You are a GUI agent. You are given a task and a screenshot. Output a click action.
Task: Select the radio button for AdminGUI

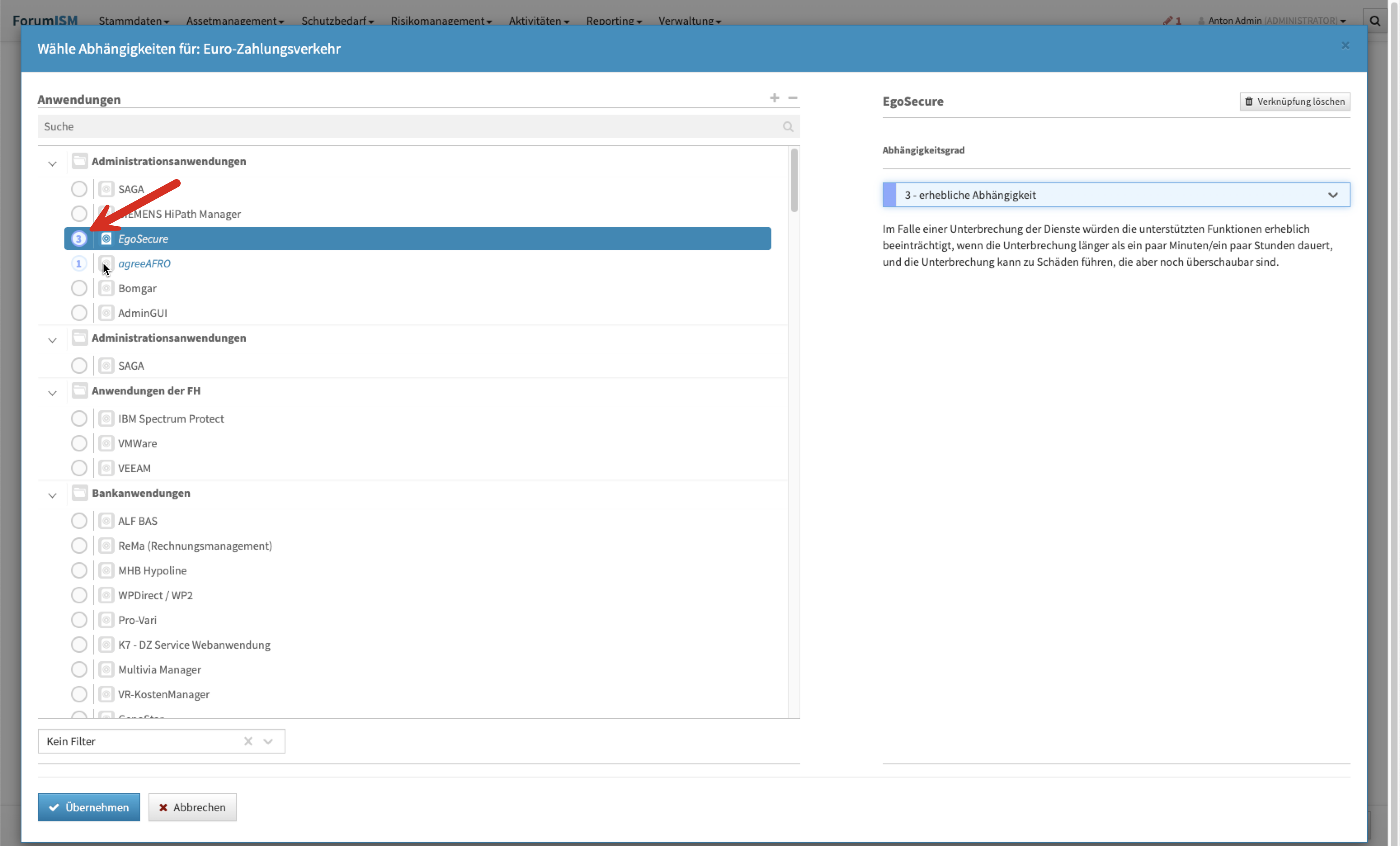pyautogui.click(x=79, y=313)
